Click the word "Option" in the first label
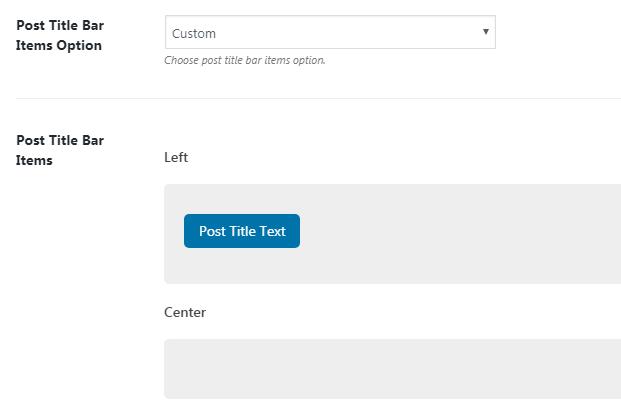The image size is (621, 407). coord(79,45)
